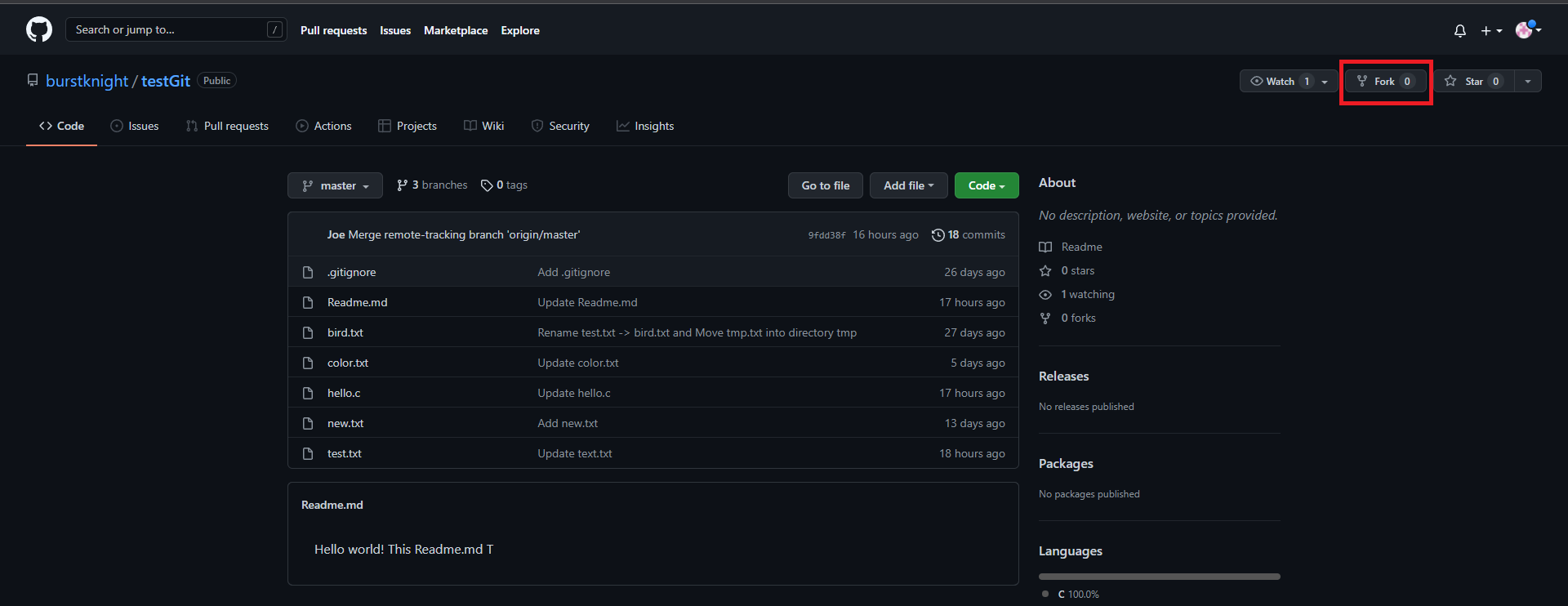This screenshot has height=606, width=1568.
Task: Open the Wiki tab
Action: 484,126
